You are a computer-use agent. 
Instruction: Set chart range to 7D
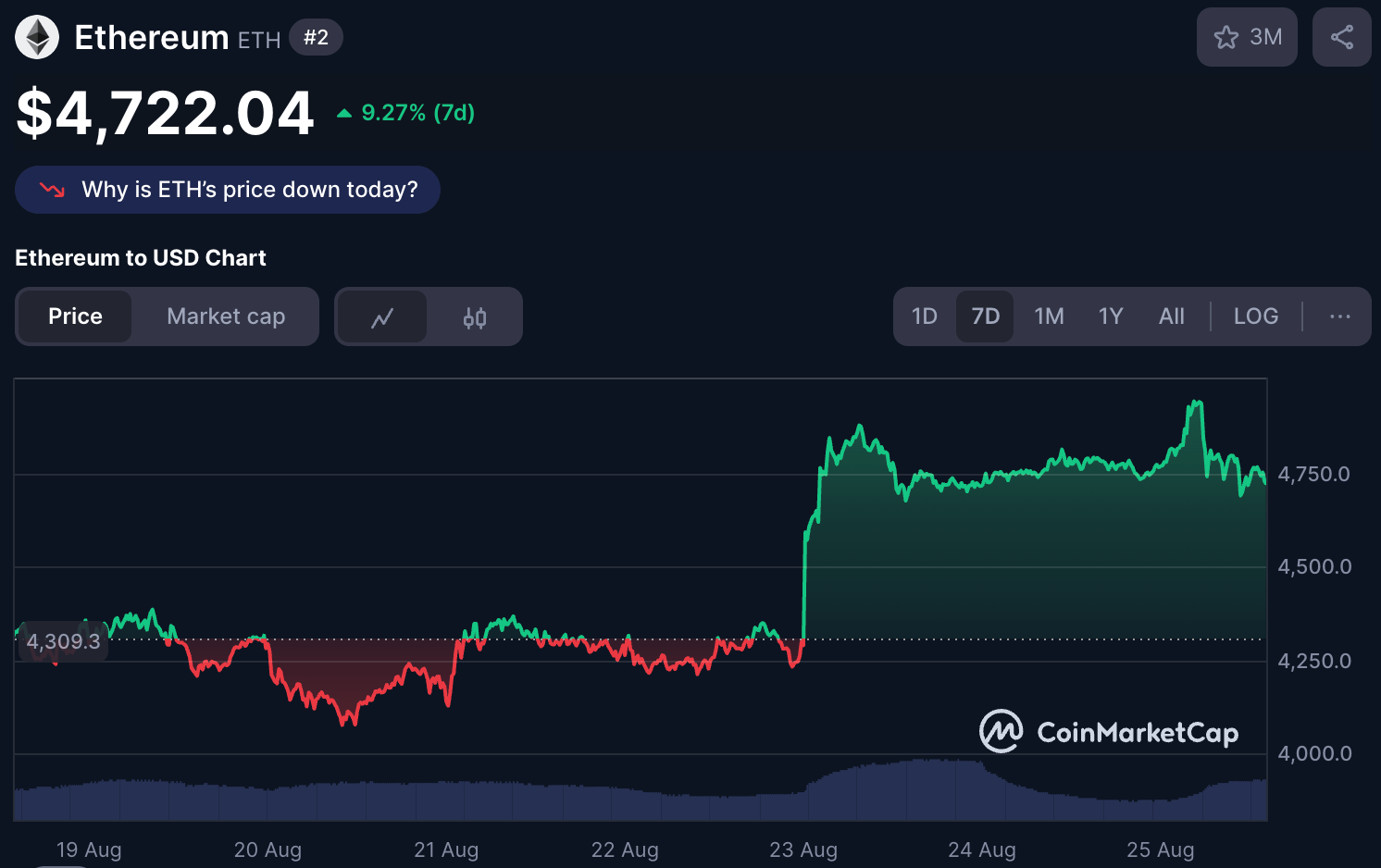pyautogui.click(x=985, y=316)
